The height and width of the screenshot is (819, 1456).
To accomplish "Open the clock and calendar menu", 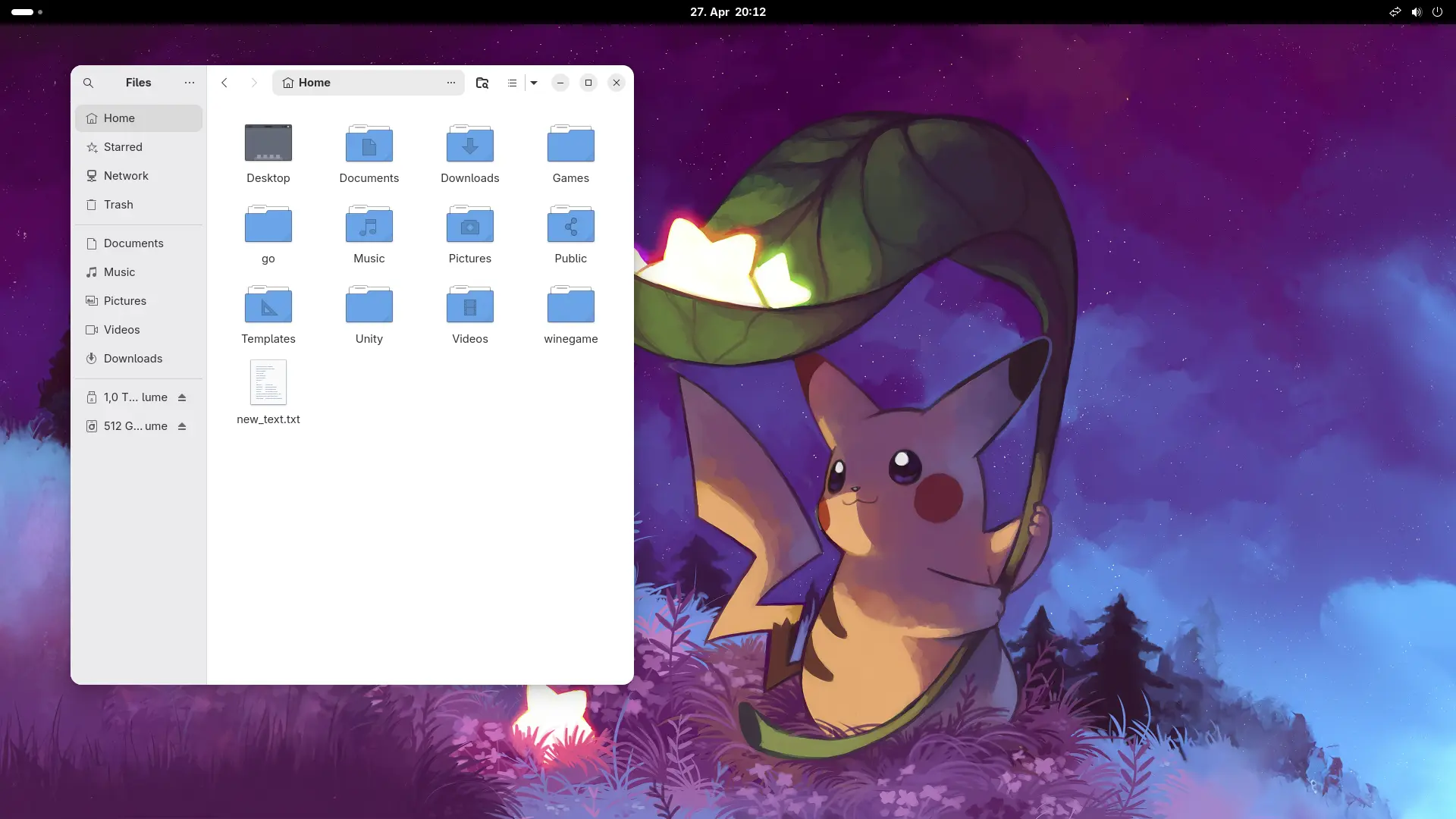I will tap(728, 12).
